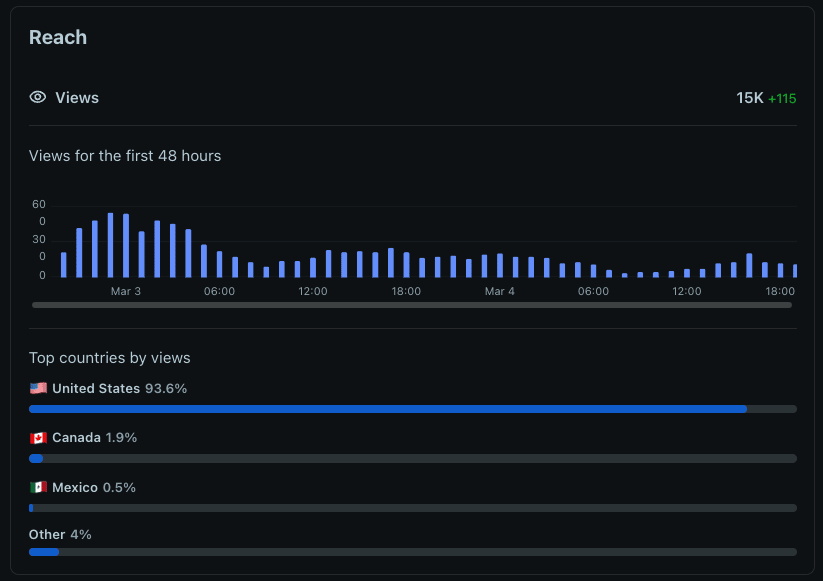Click the Mar 3 timeline label
This screenshot has width=823, height=581.
126,292
